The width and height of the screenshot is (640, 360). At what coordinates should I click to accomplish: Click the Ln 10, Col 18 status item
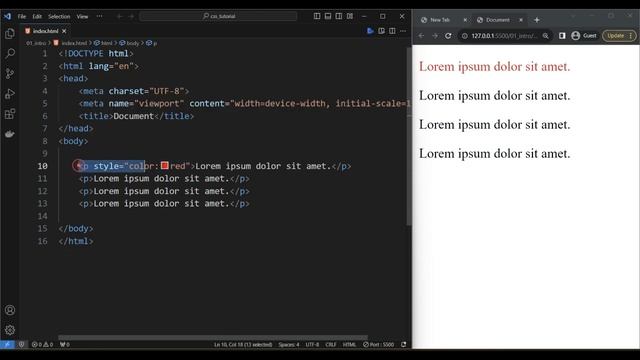pyautogui.click(x=243, y=344)
